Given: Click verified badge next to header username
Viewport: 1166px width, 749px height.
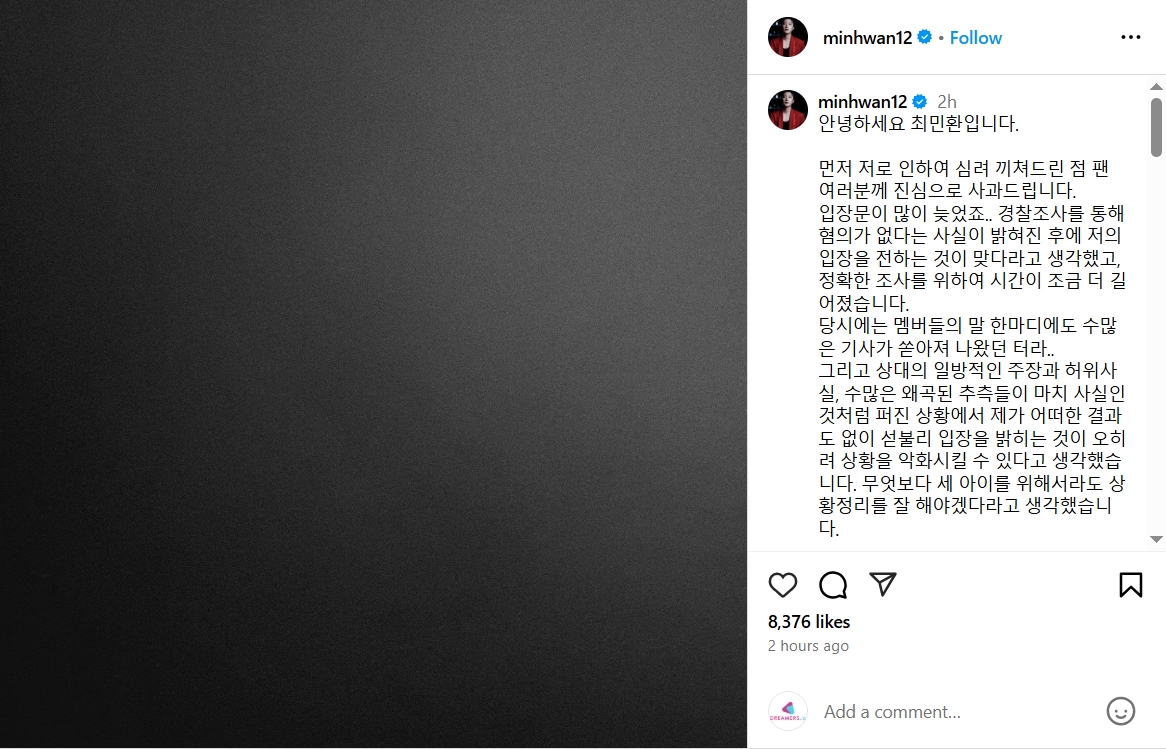Looking at the screenshot, I should pos(924,37).
